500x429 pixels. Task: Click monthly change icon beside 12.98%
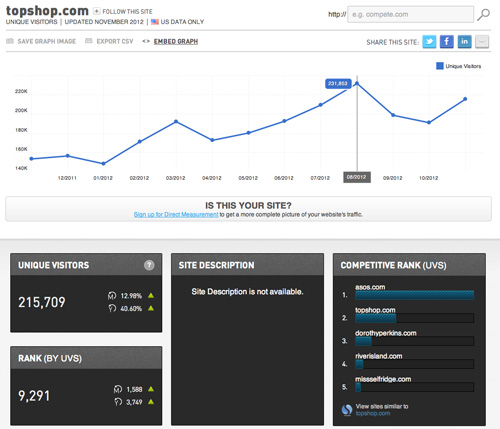[112, 296]
